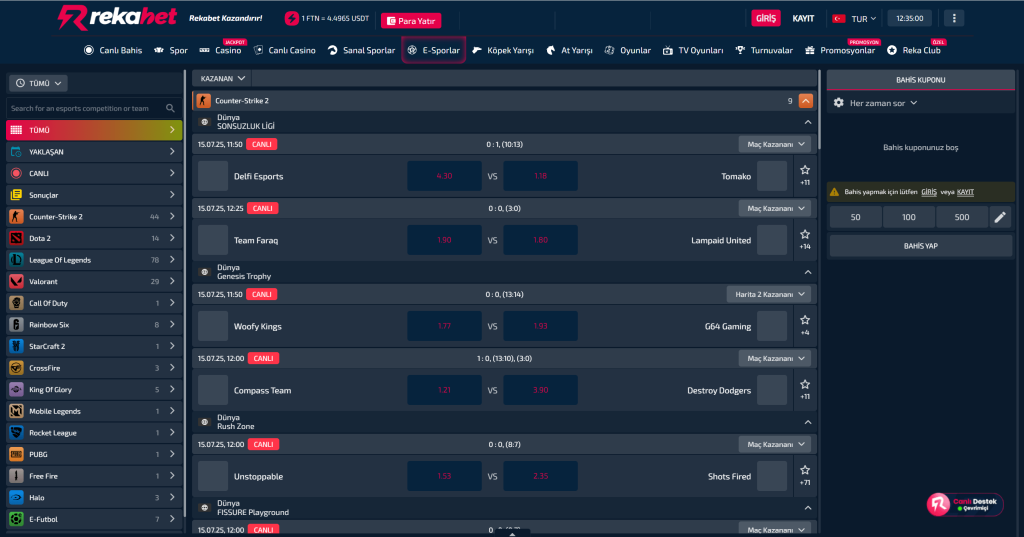
Task: Open the TUR language dropdown
Action: 854,19
